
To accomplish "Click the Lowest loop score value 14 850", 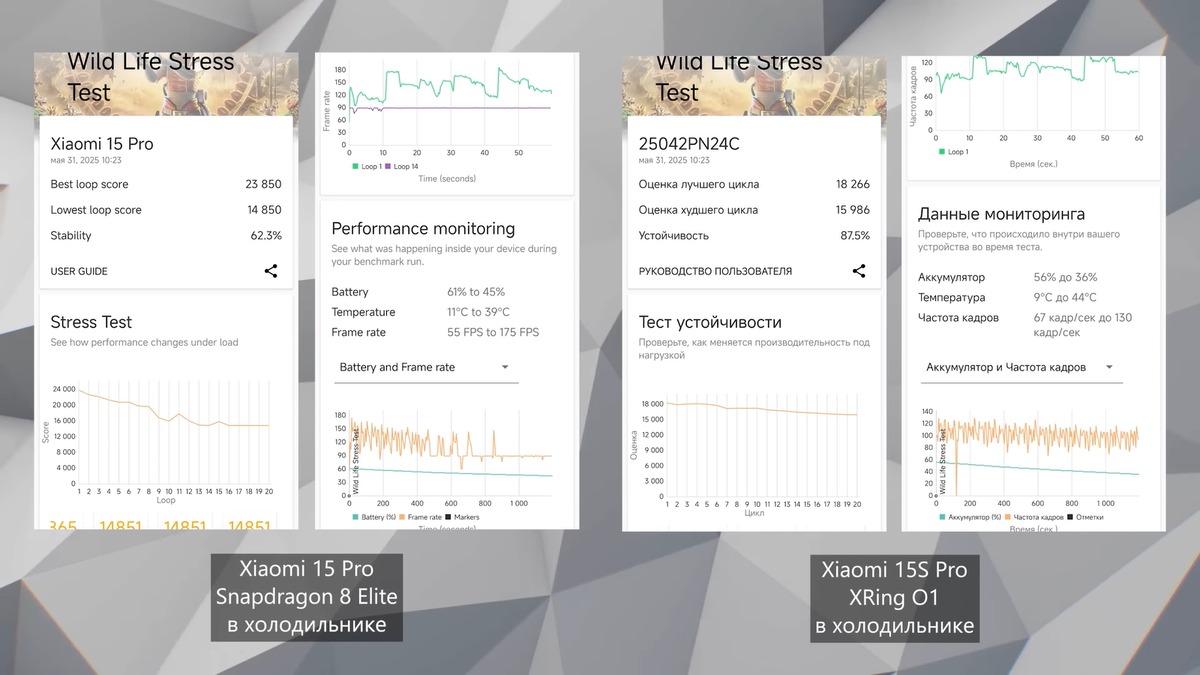I will click(263, 210).
